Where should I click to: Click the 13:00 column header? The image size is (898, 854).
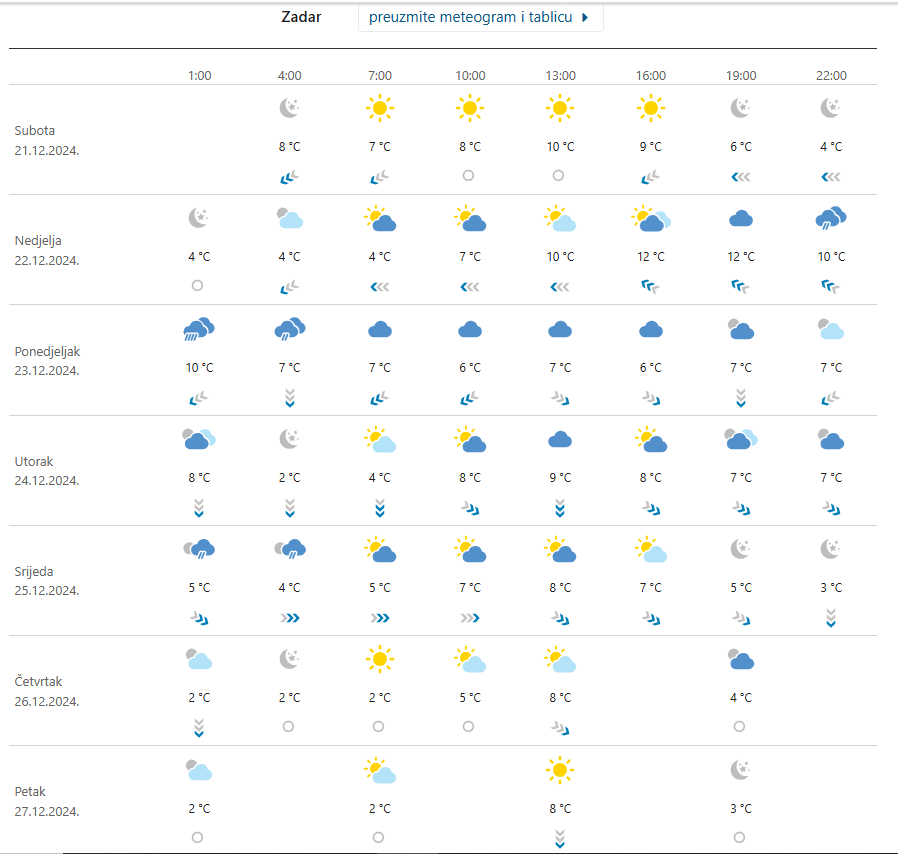[560, 75]
